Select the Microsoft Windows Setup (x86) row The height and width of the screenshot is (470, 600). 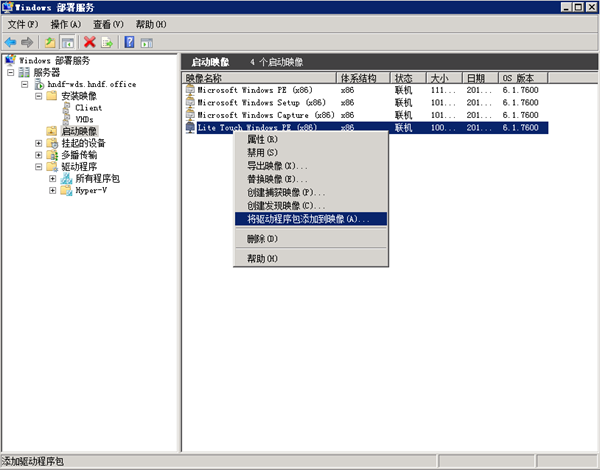(x=367, y=102)
